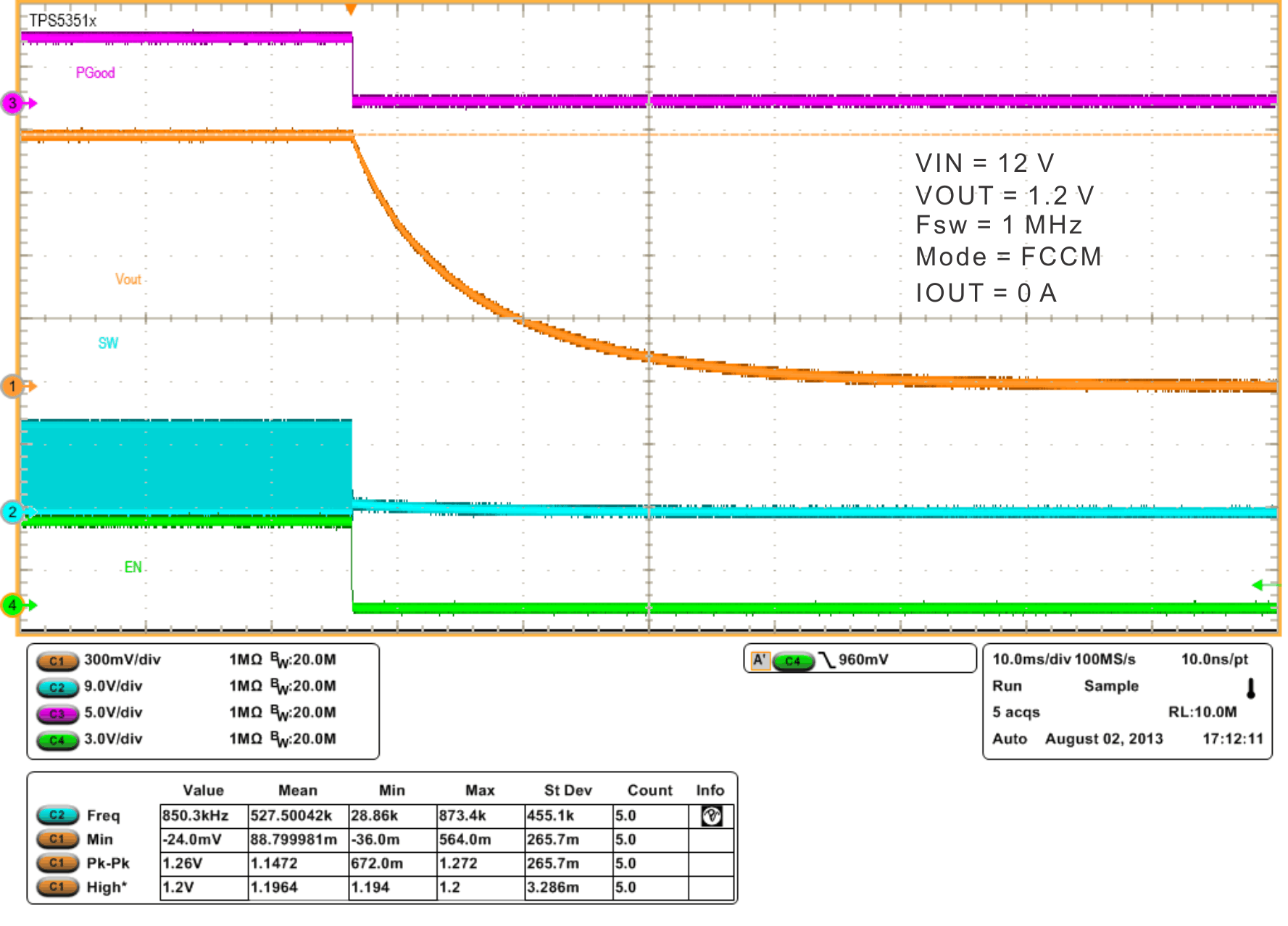Click the C1 bandwidth 20.0M entry
Viewport: 1288px width, 926px height.
303,660
